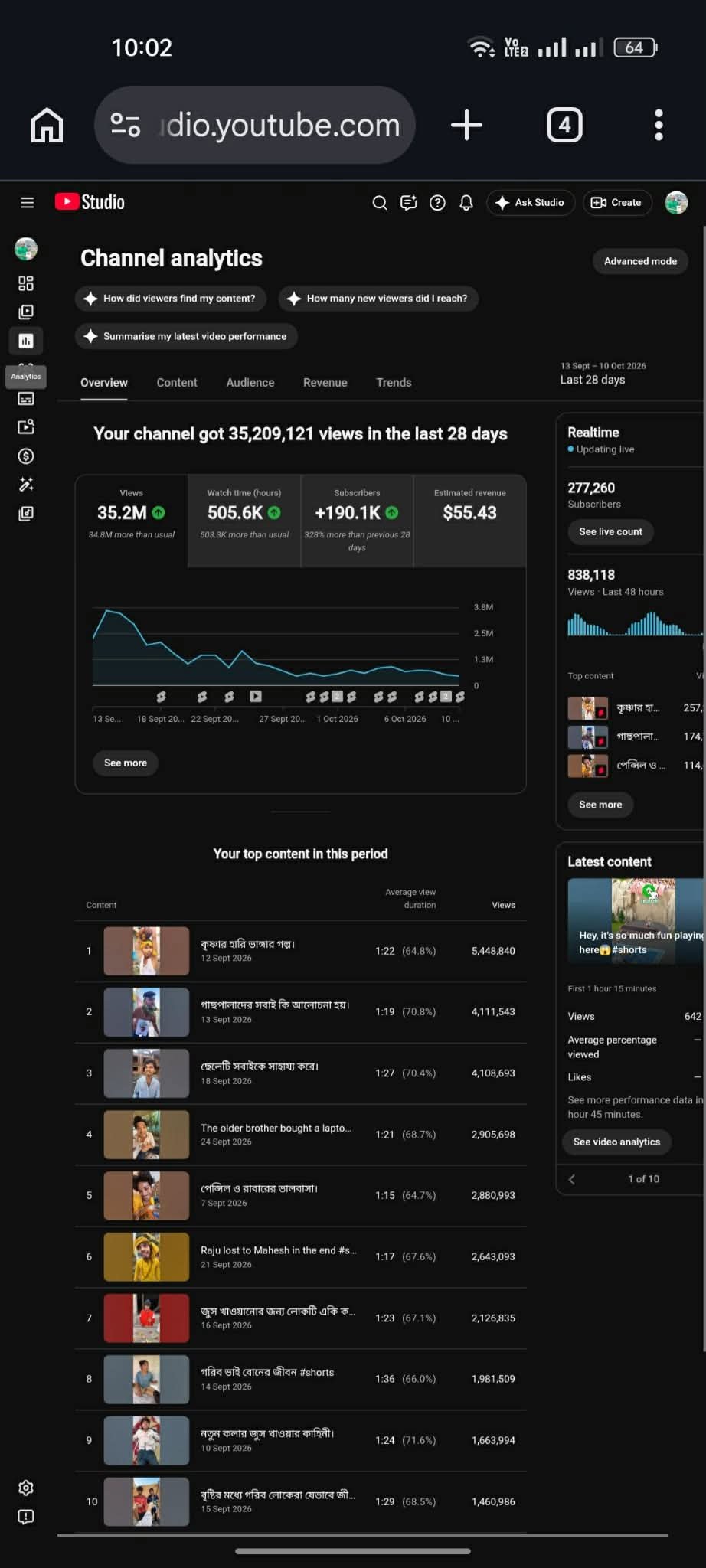Open the Earn dollar sidebar icon

[x=26, y=456]
